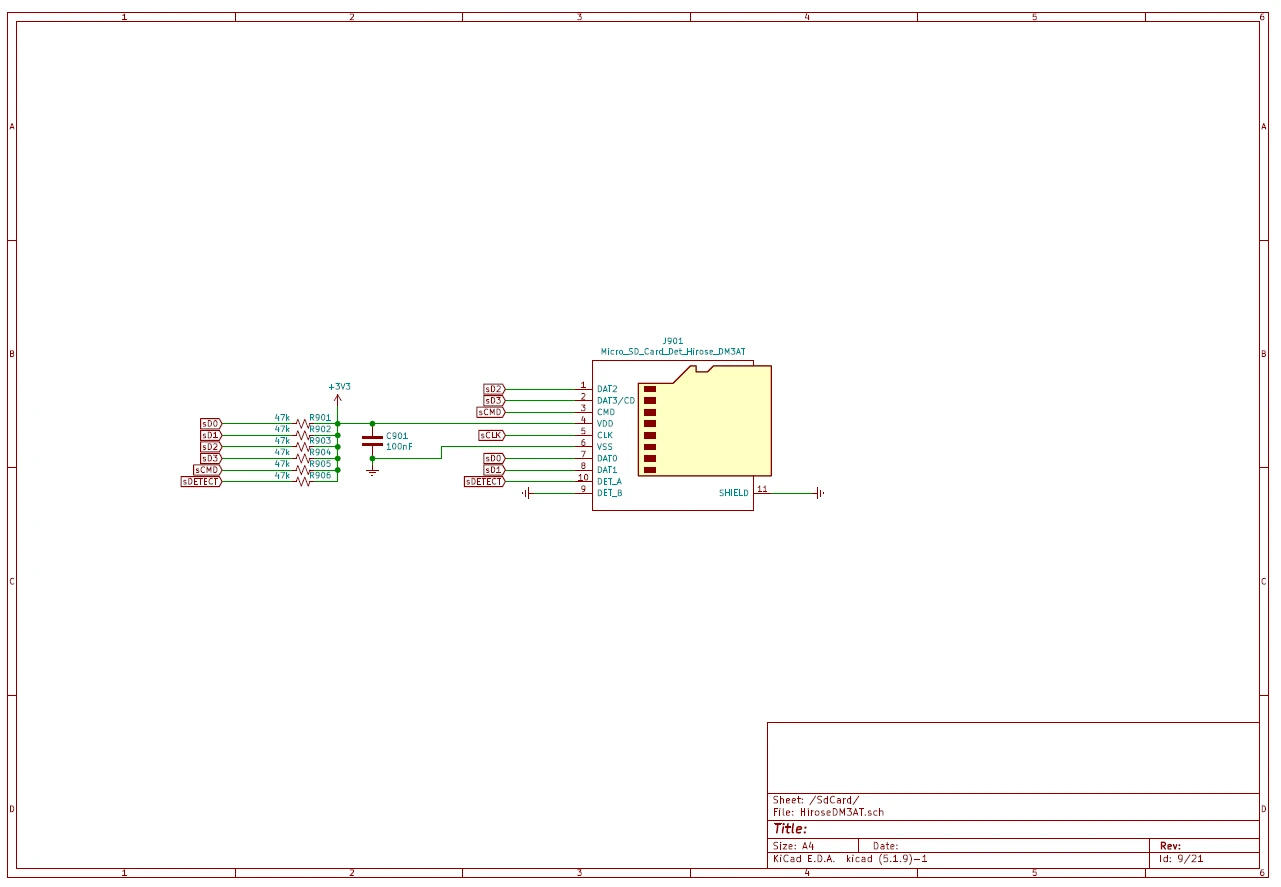Image resolution: width=1281 pixels, height=887 pixels.
Task: Select pin number 6 at VSS
Action: click(x=583, y=442)
